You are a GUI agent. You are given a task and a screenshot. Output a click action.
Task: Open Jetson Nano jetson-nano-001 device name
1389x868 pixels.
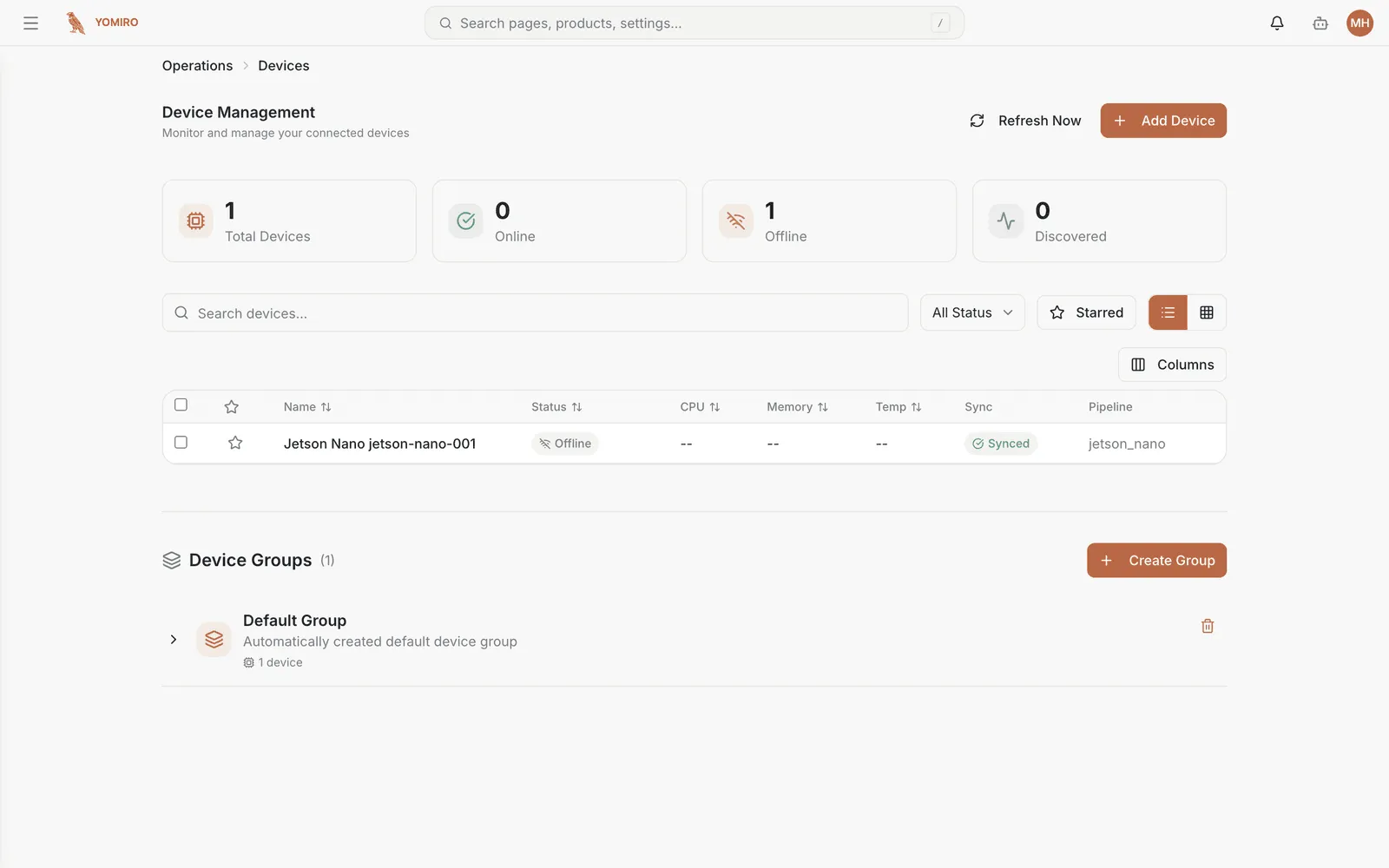pos(379,444)
